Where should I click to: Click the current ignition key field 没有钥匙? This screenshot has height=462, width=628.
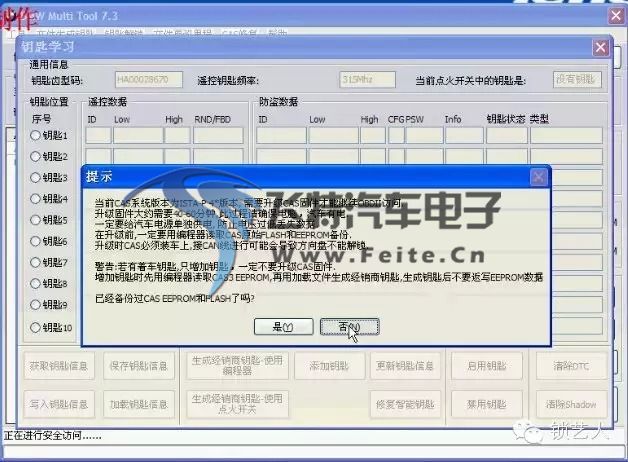(x=577, y=80)
